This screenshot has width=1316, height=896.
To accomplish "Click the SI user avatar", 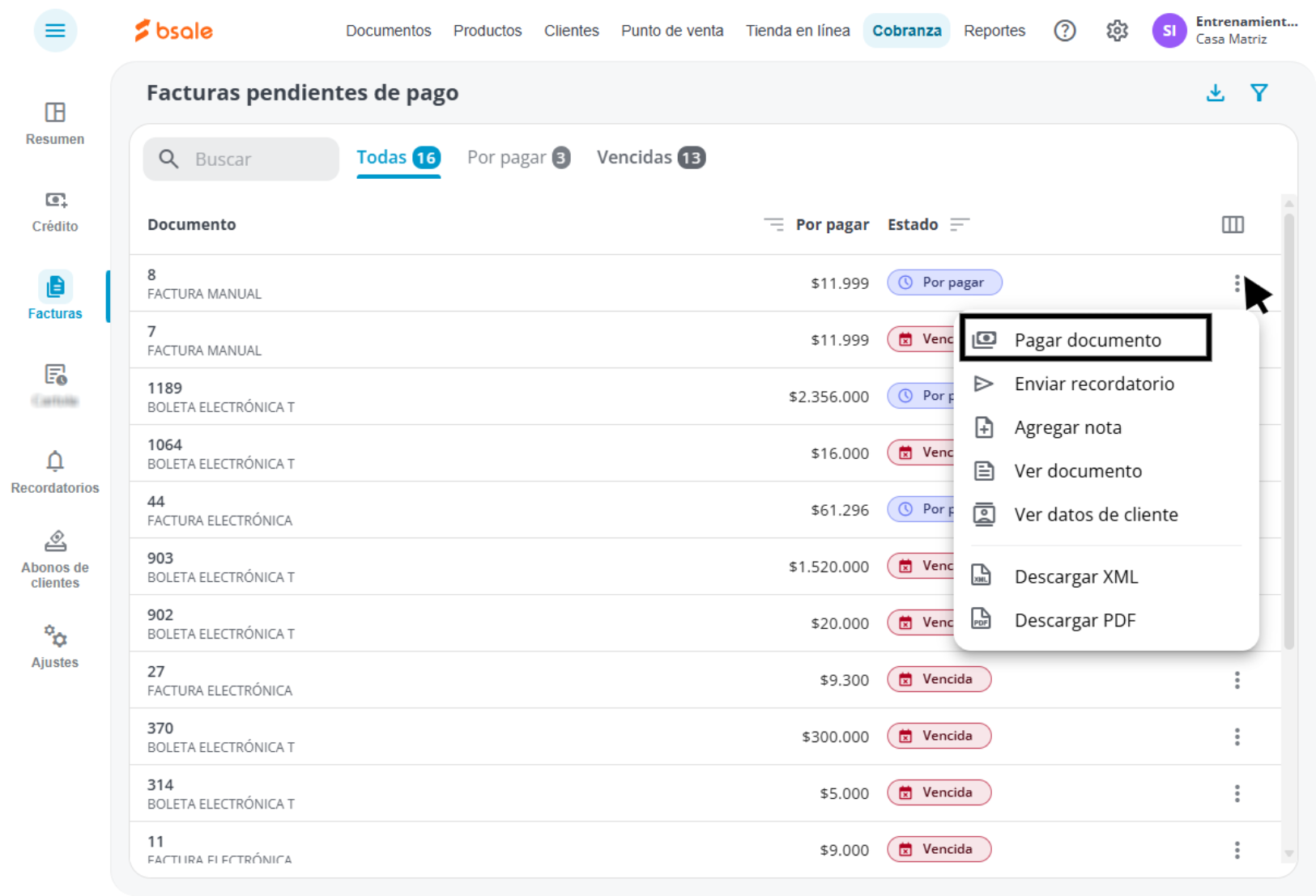I will coord(1169,31).
